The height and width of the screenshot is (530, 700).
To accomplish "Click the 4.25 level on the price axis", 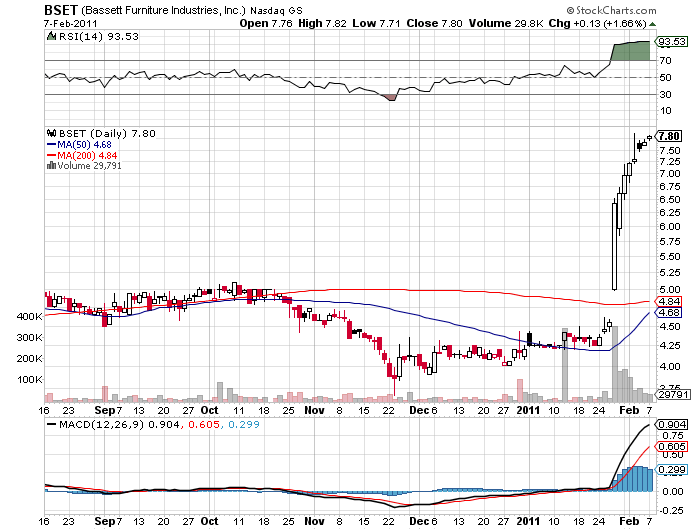I will 670,345.
